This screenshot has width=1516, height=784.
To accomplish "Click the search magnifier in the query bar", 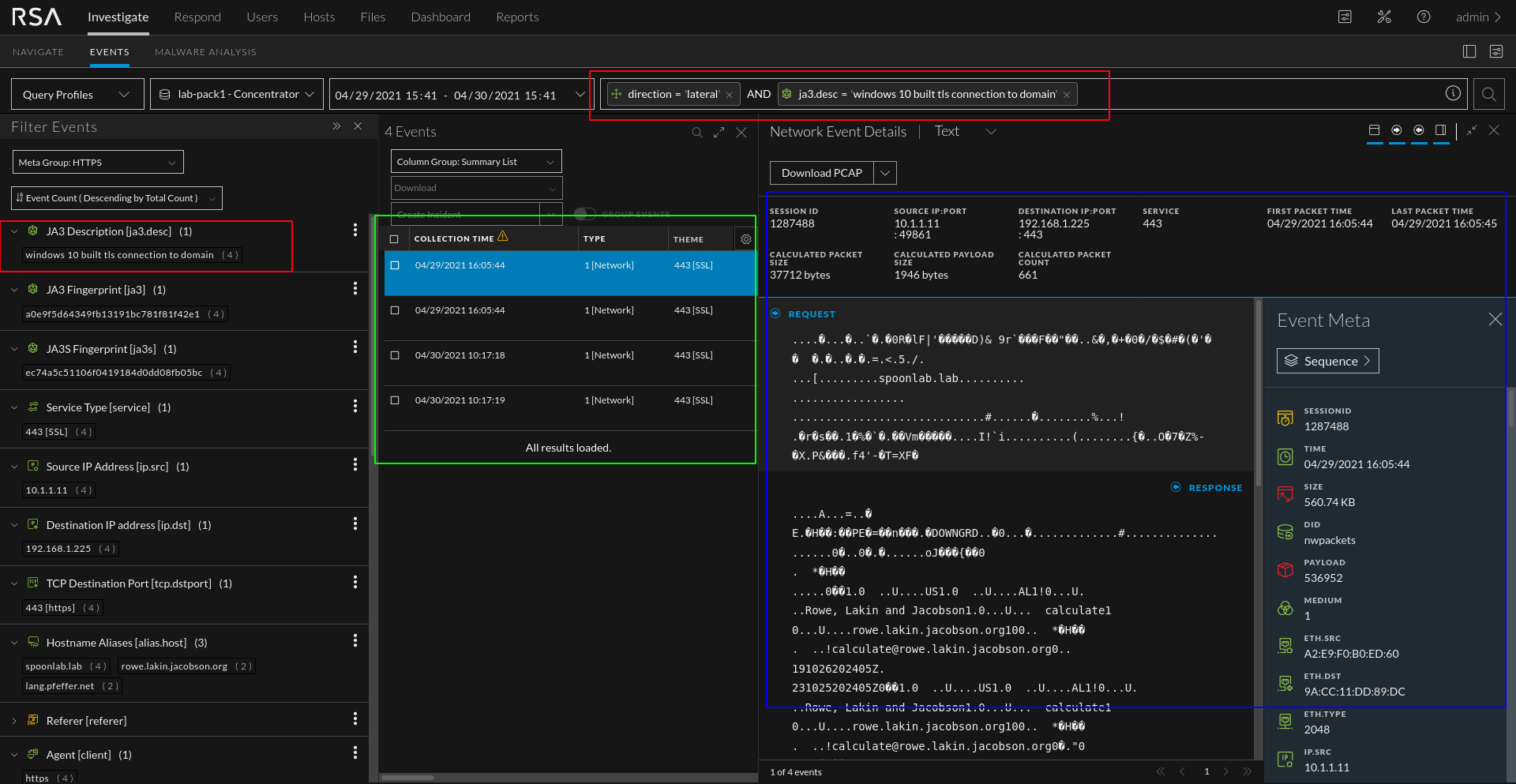I will click(1488, 95).
